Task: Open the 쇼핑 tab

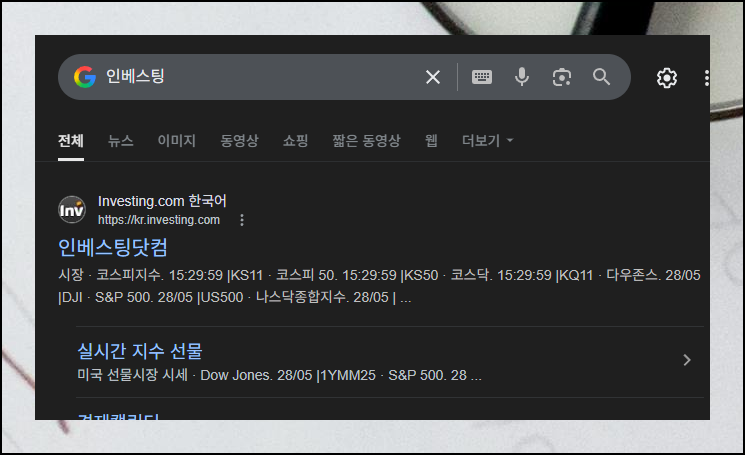Action: (x=296, y=141)
